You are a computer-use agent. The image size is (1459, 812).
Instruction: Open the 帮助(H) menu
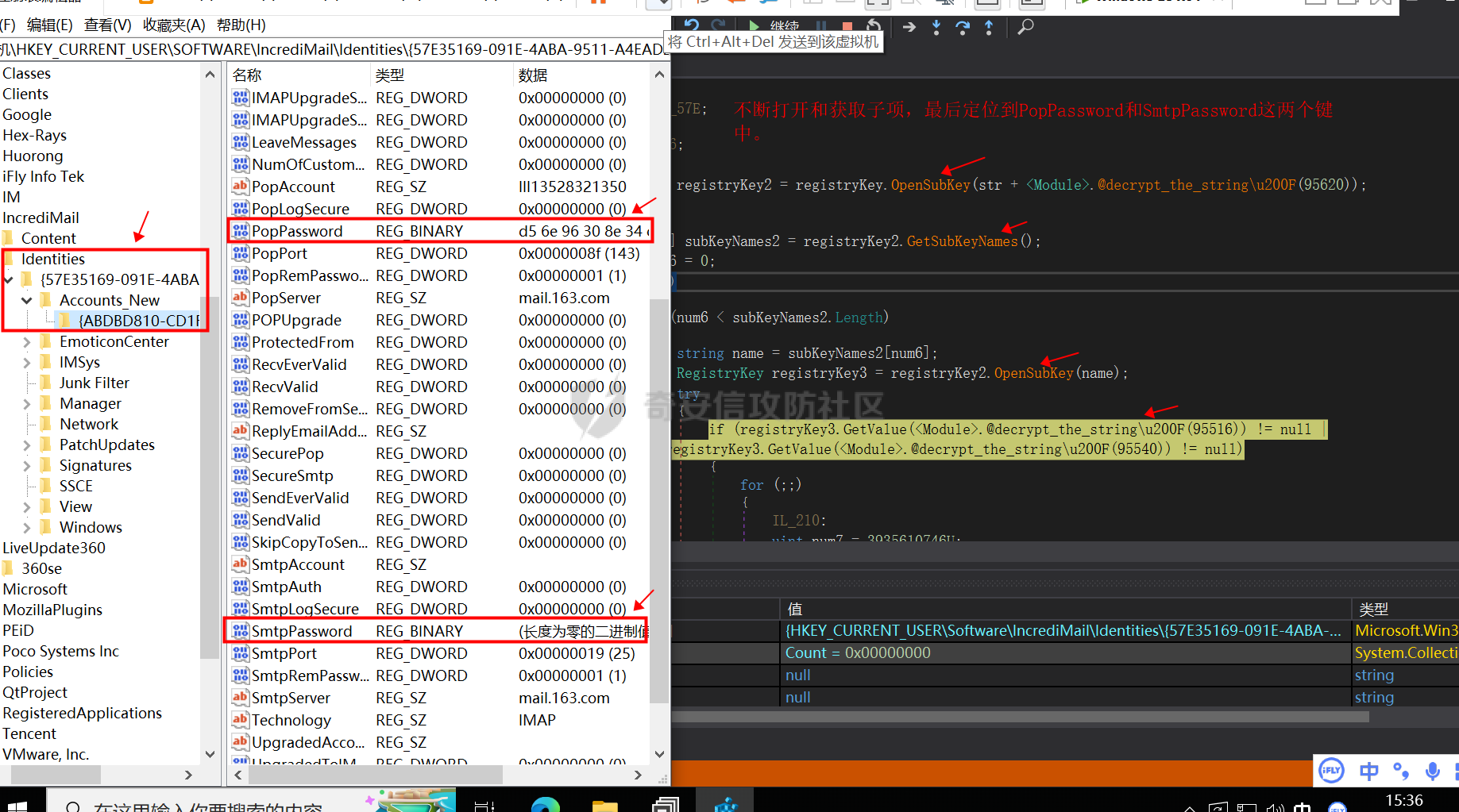click(241, 25)
